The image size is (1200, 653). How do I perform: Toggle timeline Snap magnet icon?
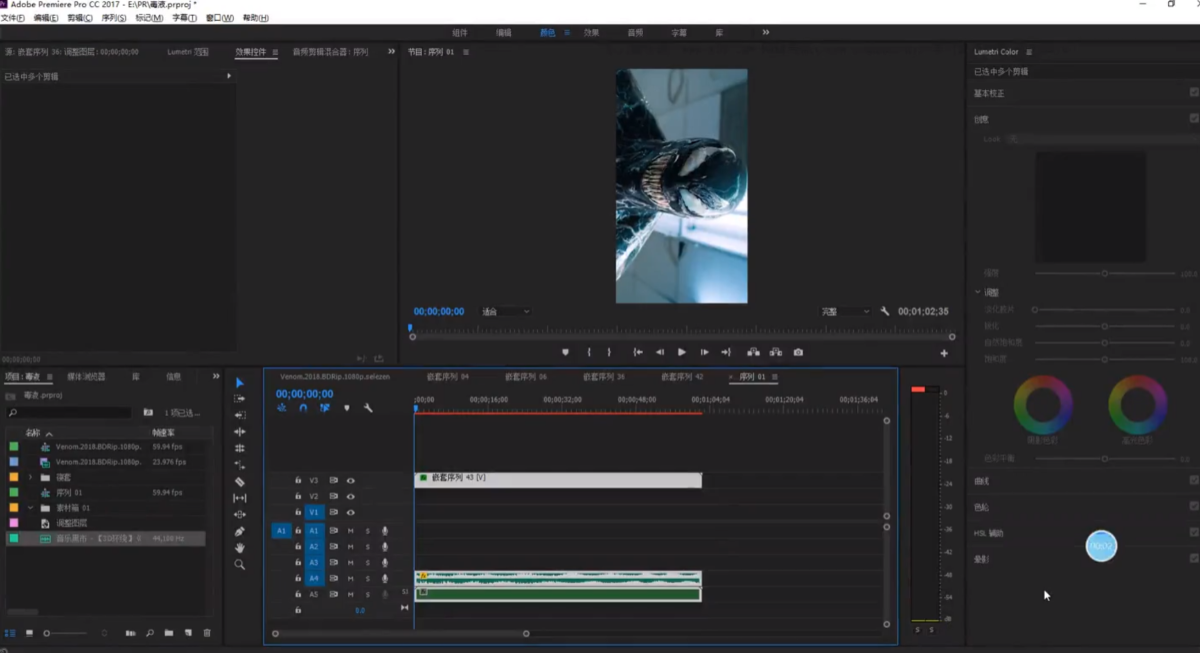click(x=303, y=408)
